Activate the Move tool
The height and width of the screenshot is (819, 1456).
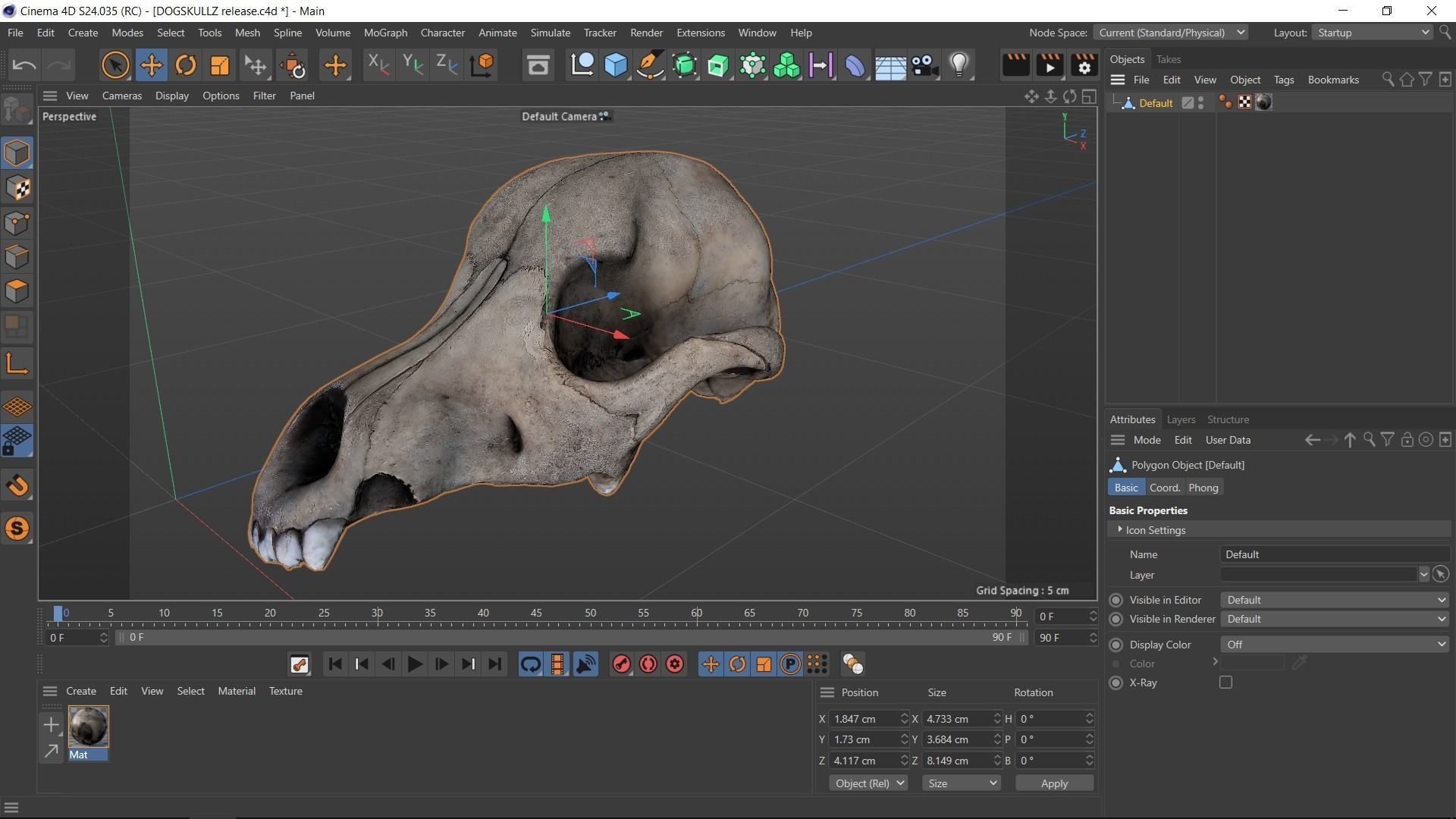coord(151,65)
